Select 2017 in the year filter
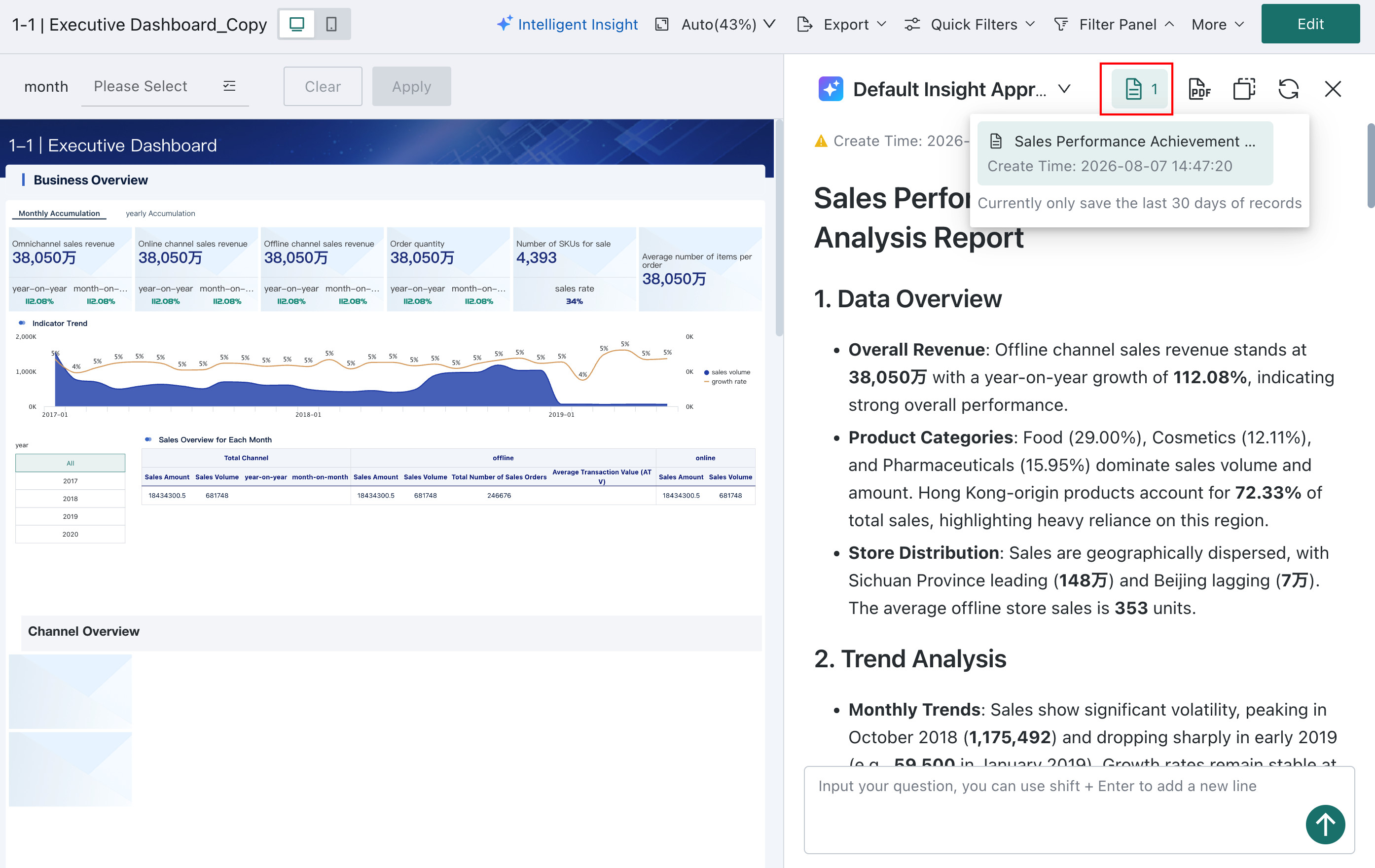 click(70, 481)
